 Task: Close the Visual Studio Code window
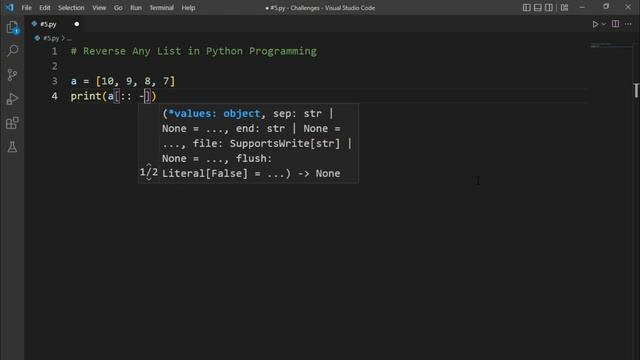point(628,7)
